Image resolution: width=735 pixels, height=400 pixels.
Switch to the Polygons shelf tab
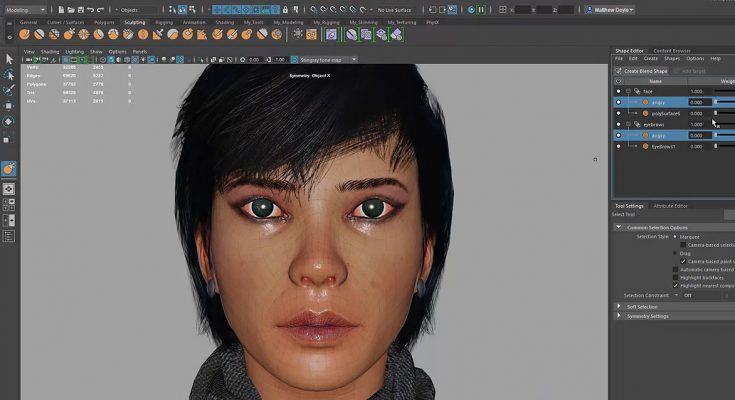pyautogui.click(x=104, y=22)
